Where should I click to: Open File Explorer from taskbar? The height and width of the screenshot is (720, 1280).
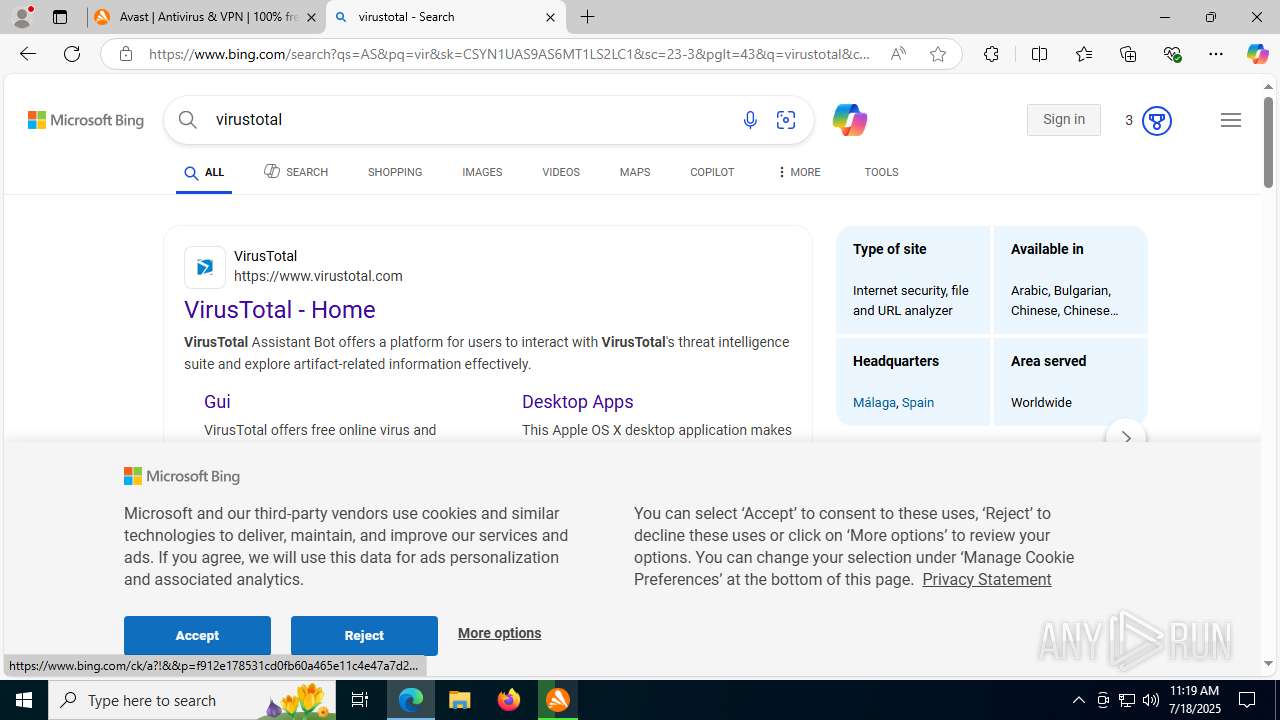click(460, 700)
